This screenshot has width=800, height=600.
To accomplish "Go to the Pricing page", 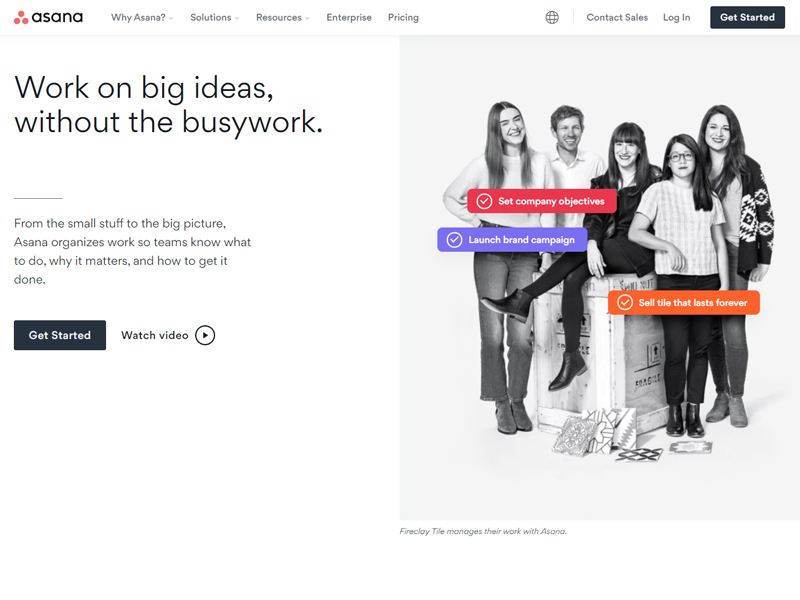I will tap(403, 17).
